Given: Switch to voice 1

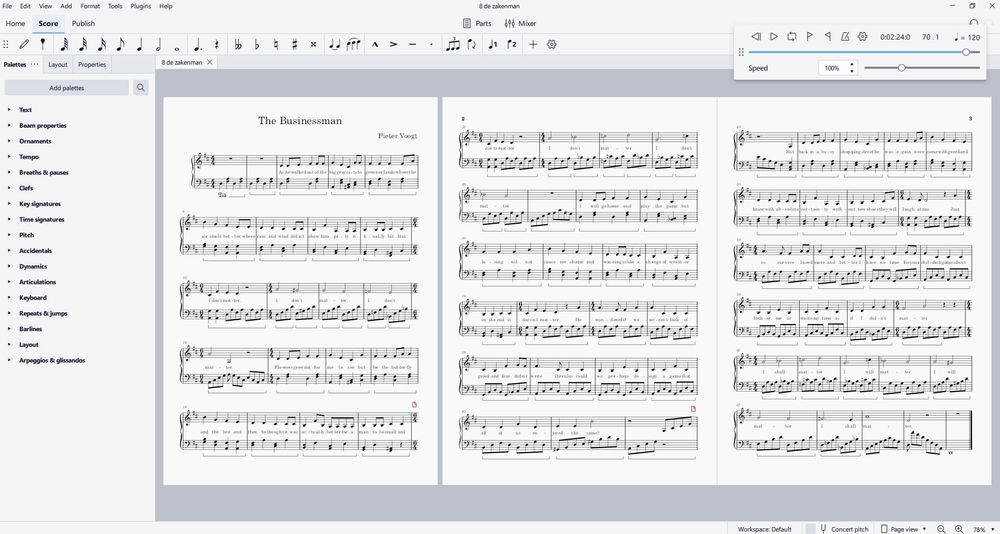Looking at the screenshot, I should tap(492, 45).
